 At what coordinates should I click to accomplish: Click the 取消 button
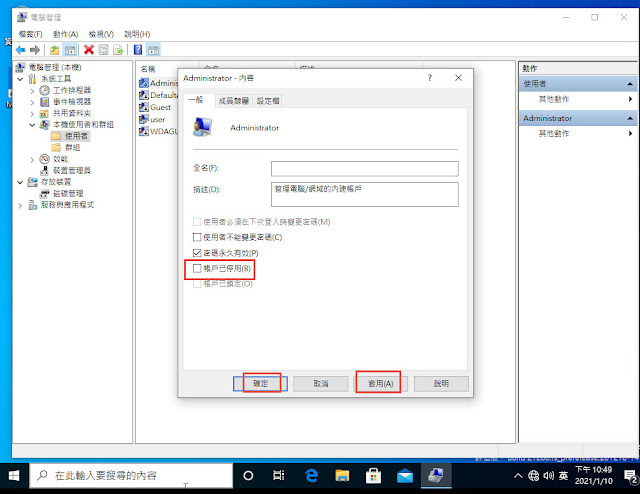(x=320, y=383)
